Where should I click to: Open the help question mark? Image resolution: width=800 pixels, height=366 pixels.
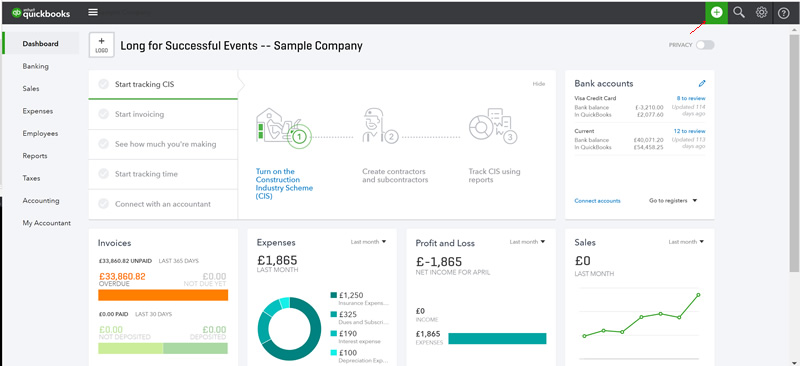(x=784, y=13)
